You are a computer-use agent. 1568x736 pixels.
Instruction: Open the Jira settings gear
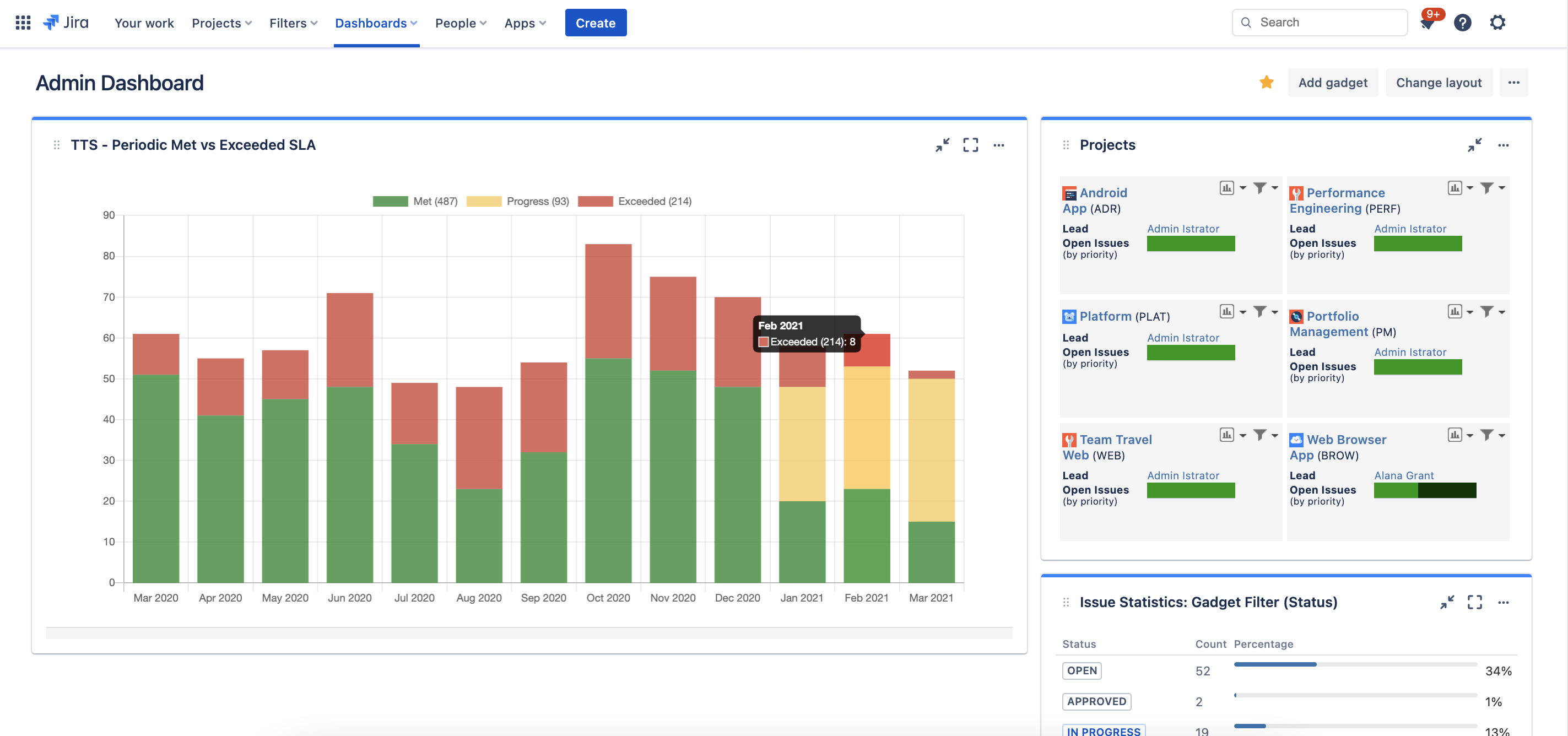[x=1497, y=23]
